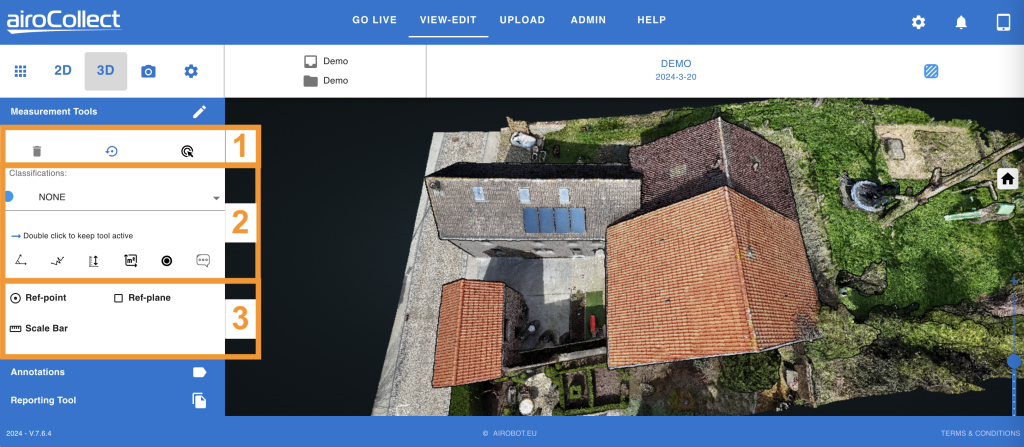Open the UPLOAD menu tab
The height and width of the screenshot is (447, 1024).
point(522,20)
